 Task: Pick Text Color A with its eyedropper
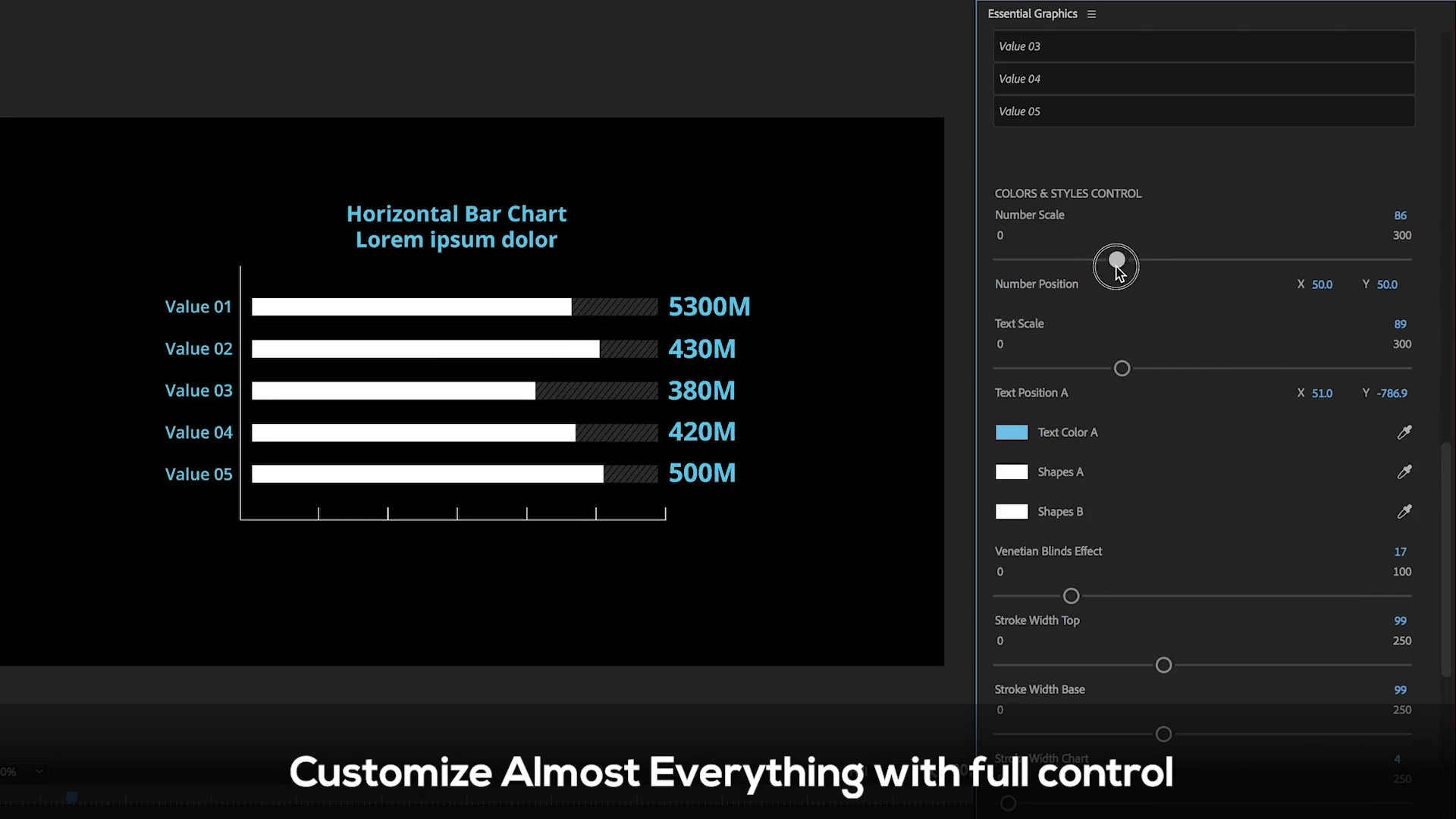coord(1404,432)
